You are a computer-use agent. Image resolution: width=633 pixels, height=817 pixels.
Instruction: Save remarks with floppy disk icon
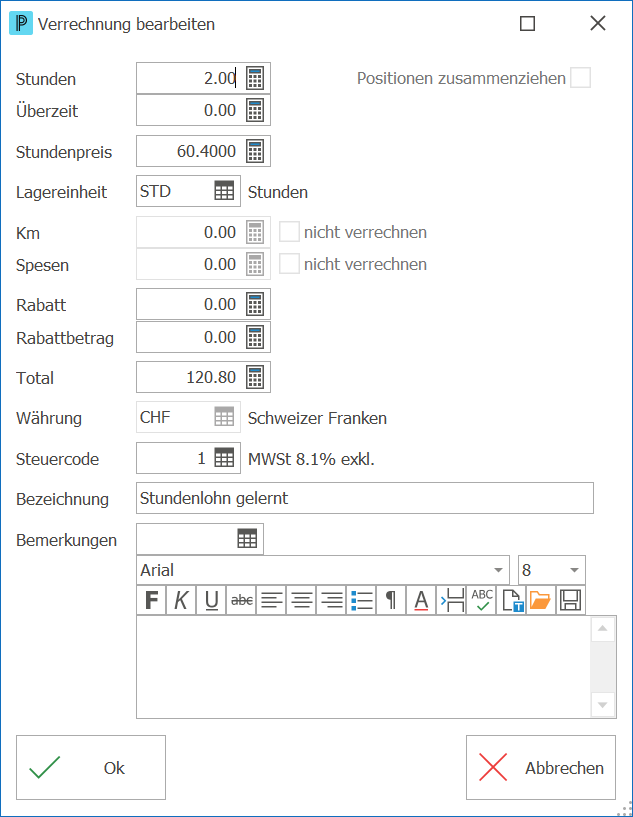pyautogui.click(x=570, y=600)
